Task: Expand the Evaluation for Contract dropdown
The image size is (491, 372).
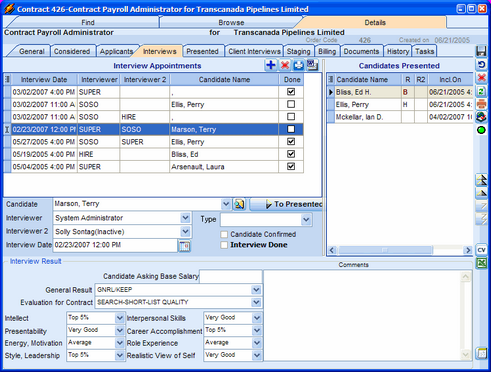Action: tap(256, 302)
